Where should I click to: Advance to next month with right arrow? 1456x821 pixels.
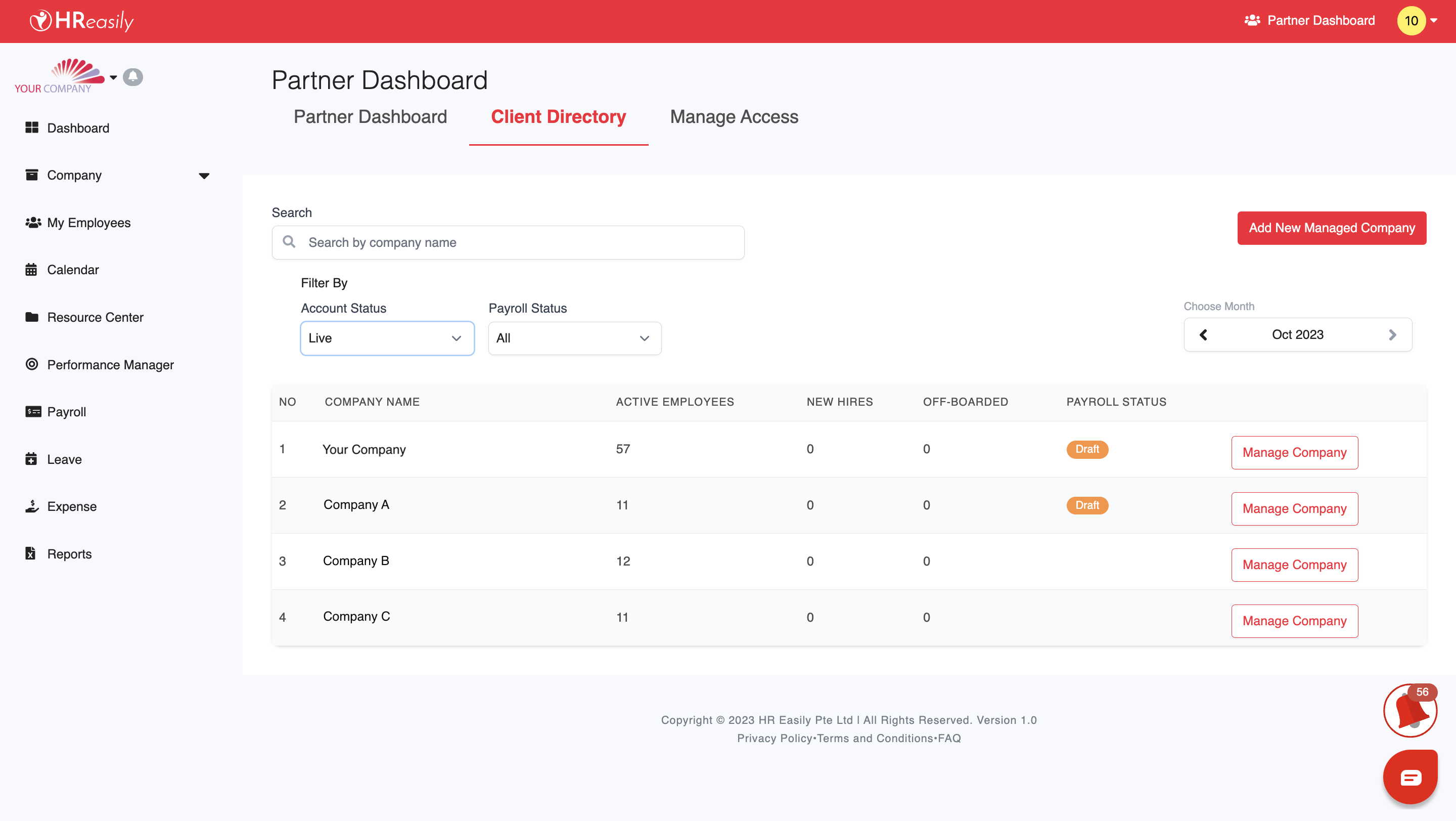(x=1392, y=335)
